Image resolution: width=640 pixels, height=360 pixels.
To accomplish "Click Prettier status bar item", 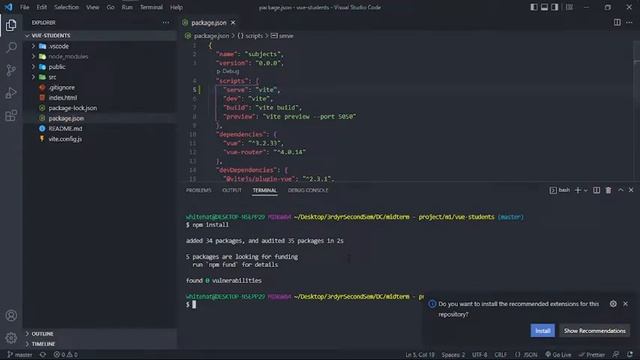I will click(591, 355).
